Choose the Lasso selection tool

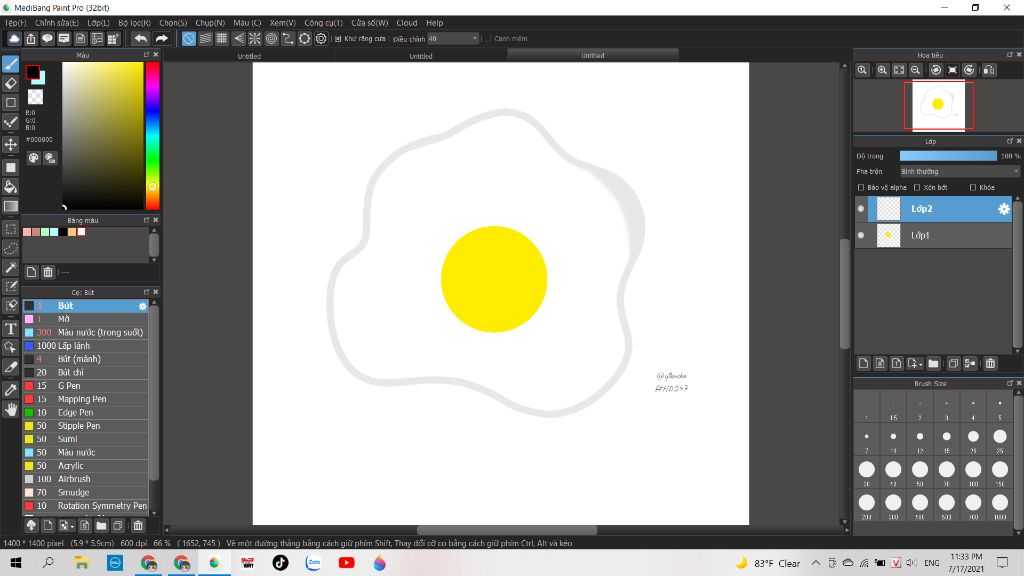tap(10, 248)
